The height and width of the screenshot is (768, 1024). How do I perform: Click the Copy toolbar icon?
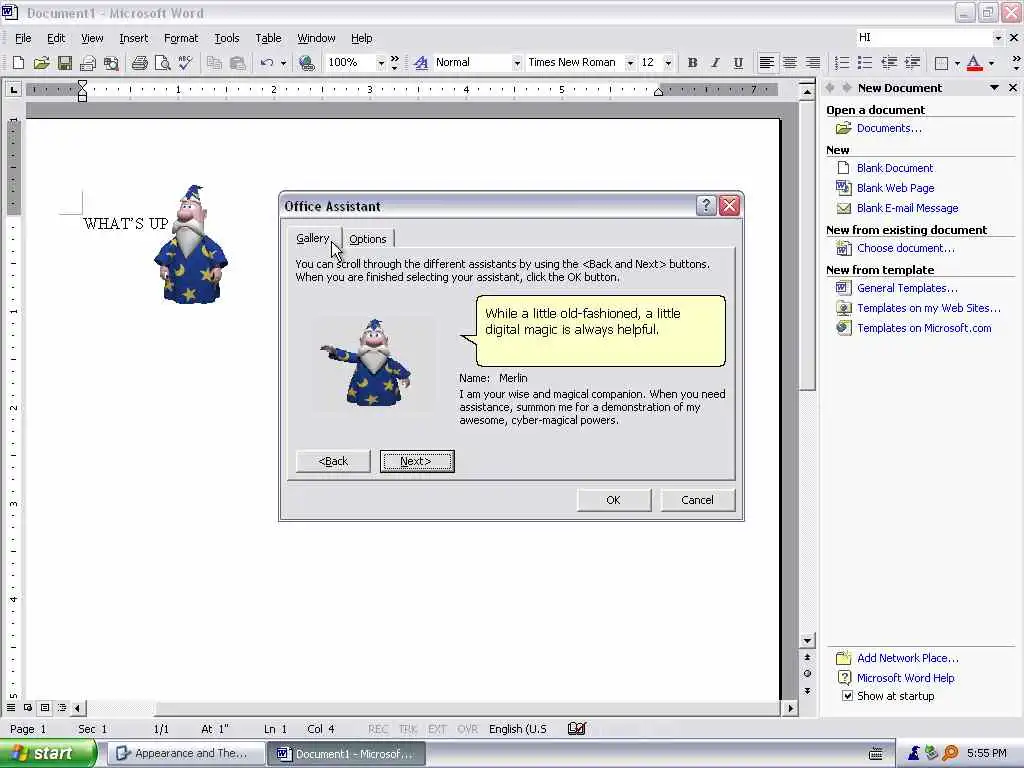214,63
